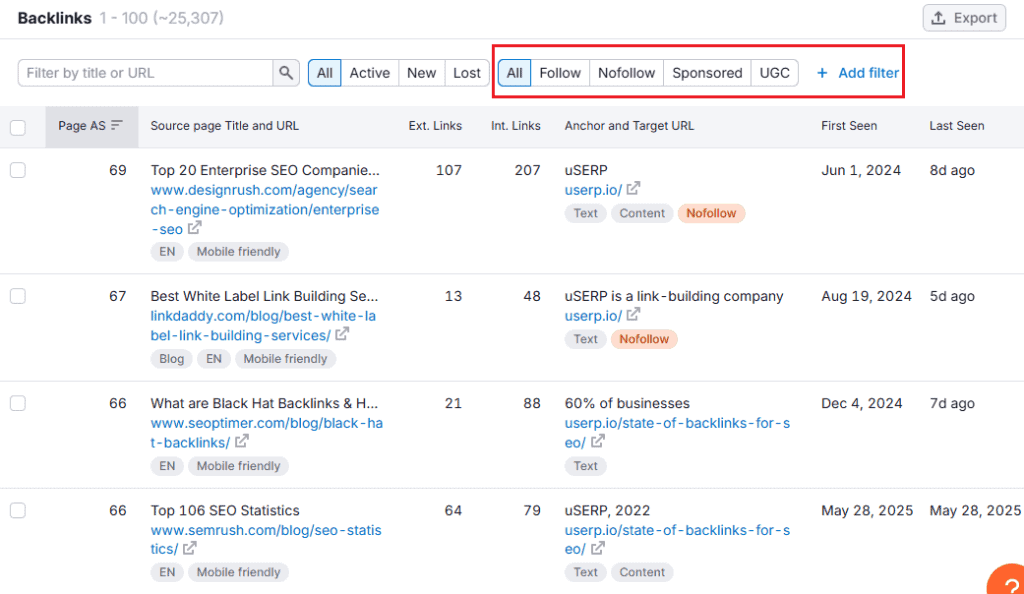The image size is (1024, 594).
Task: Switch to the Active backlinks tab
Action: [x=370, y=72]
